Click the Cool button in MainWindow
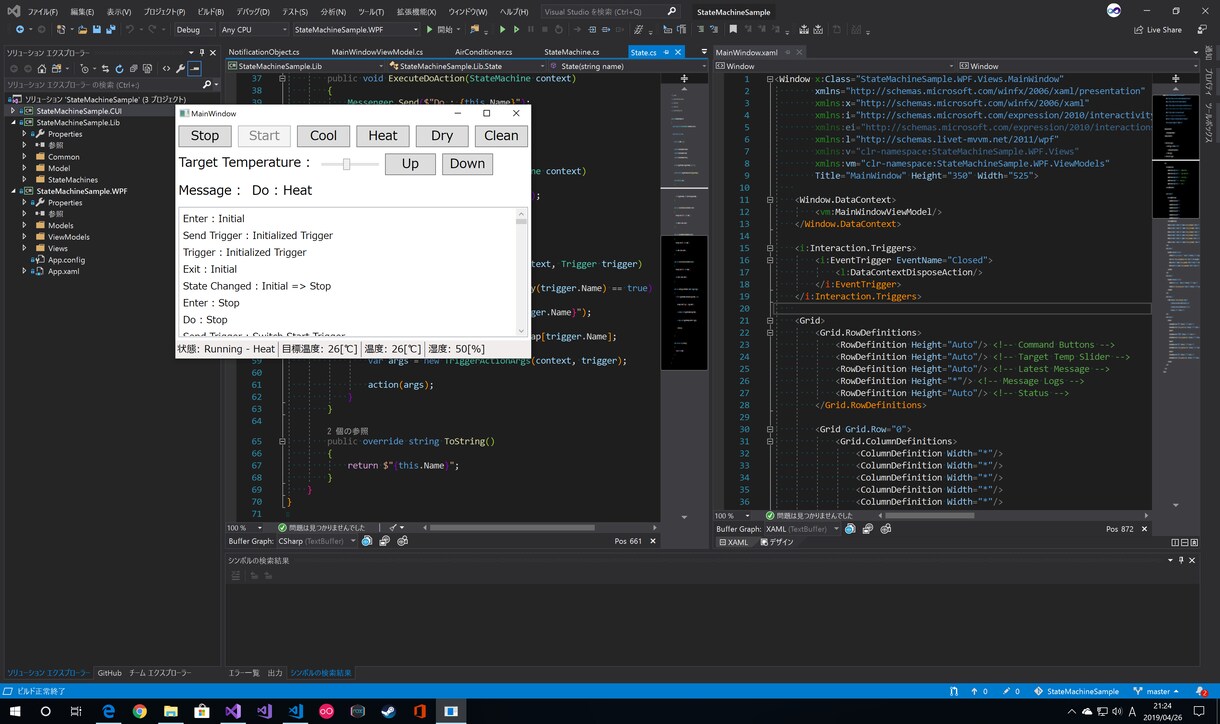 323,136
